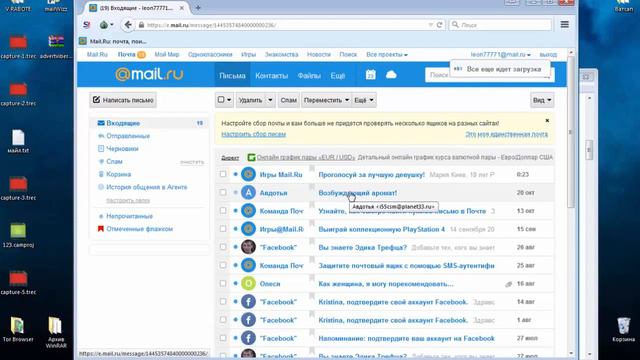Open the Переместить dropdown
This screenshot has height=360, width=640.
(326, 100)
